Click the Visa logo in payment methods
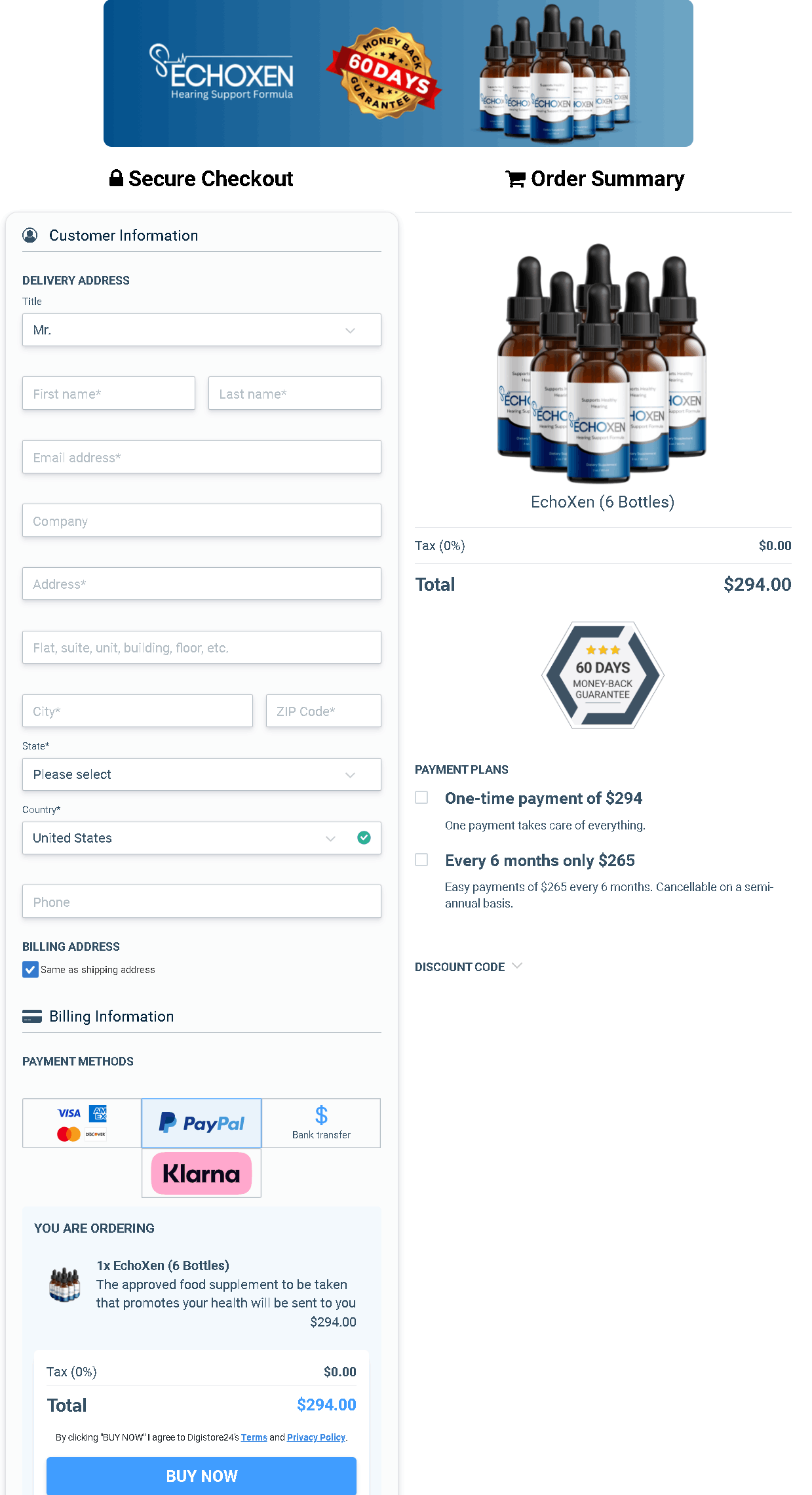 point(69,1113)
